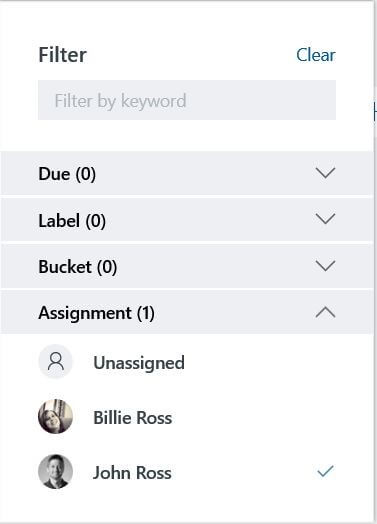Open the Bucket (0) filter header
Screen dimensions: 377x524
coord(187,266)
